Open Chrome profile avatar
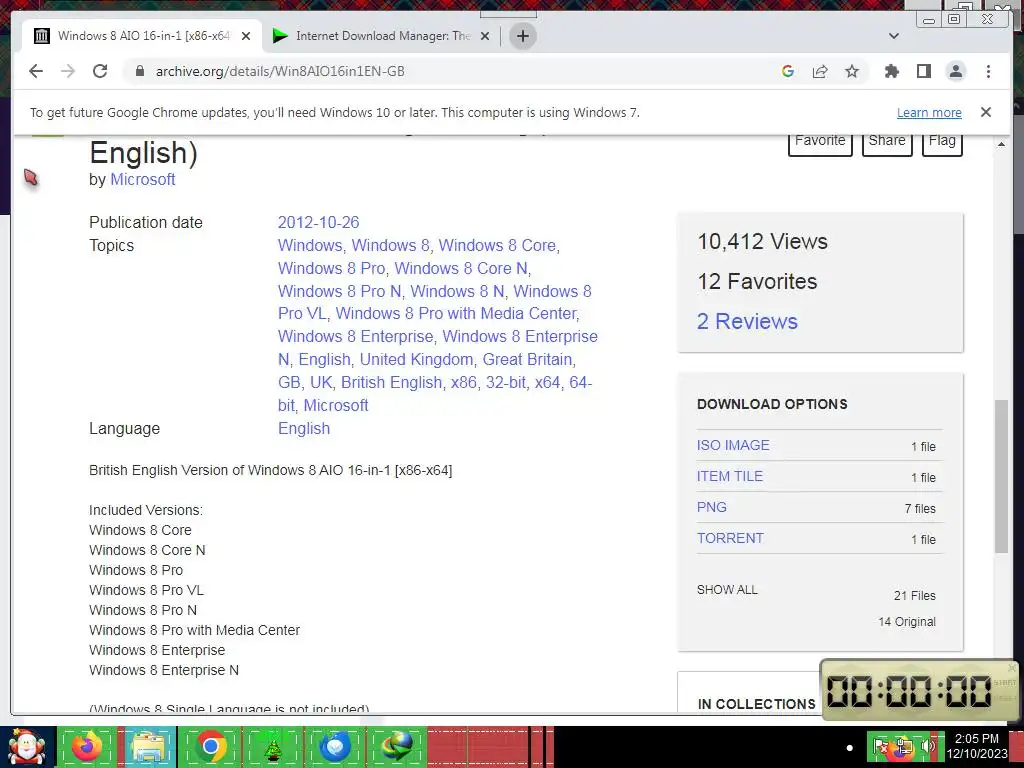The image size is (1024, 768). tap(955, 71)
